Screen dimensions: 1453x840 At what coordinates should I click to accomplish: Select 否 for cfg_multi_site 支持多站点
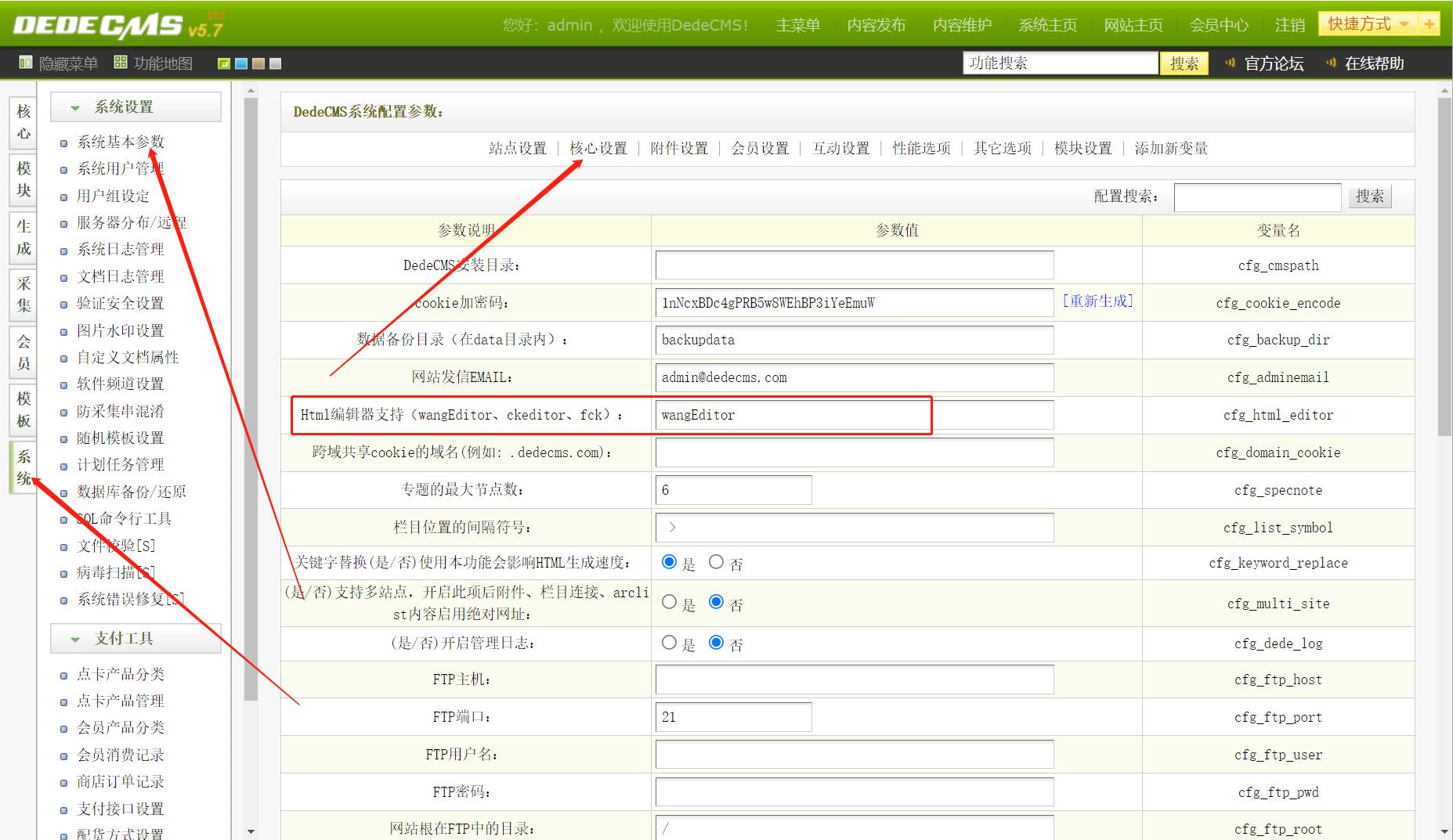(716, 602)
